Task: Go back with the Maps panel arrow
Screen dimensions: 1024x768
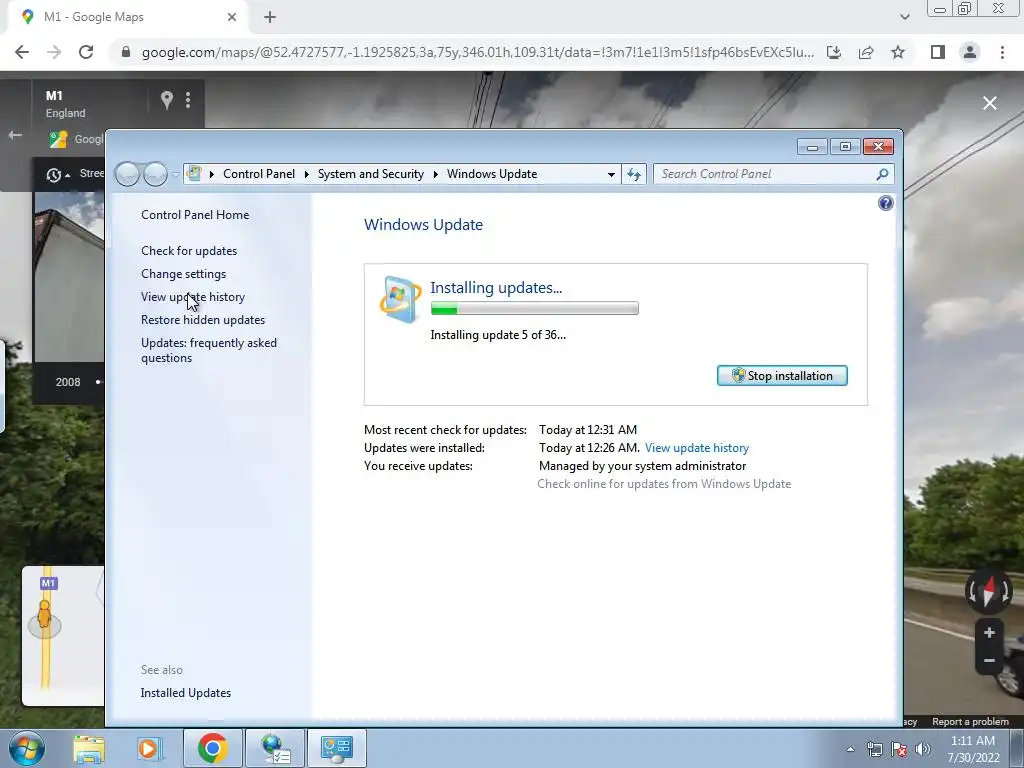Action: tap(15, 135)
